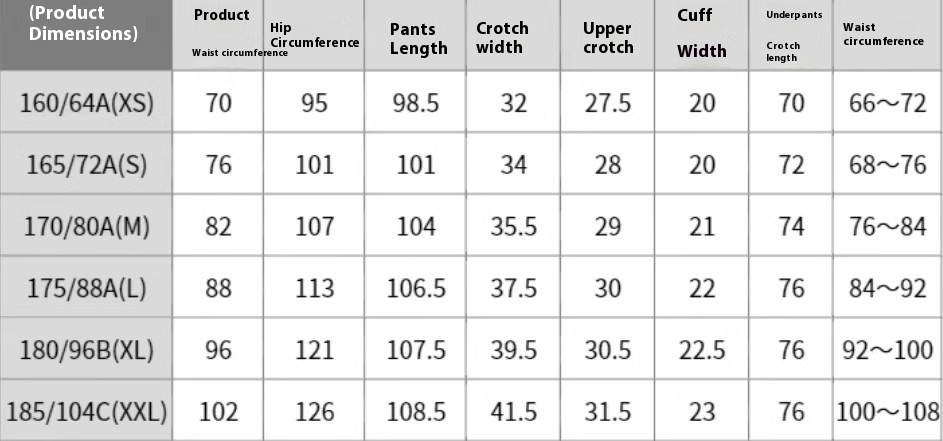Select the Crotch width column header
The height and width of the screenshot is (441, 943).
[x=513, y=34]
